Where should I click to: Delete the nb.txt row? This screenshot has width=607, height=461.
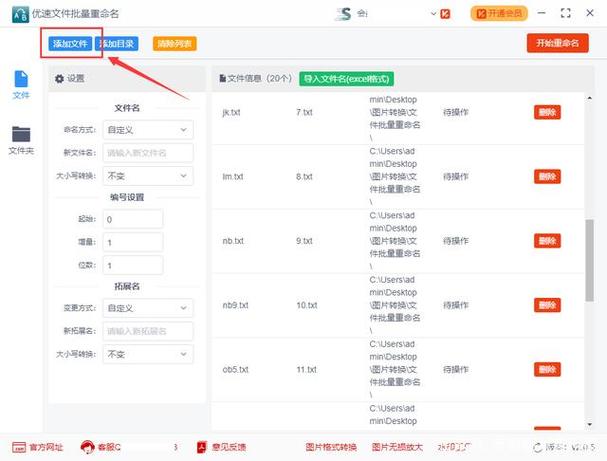tap(547, 241)
